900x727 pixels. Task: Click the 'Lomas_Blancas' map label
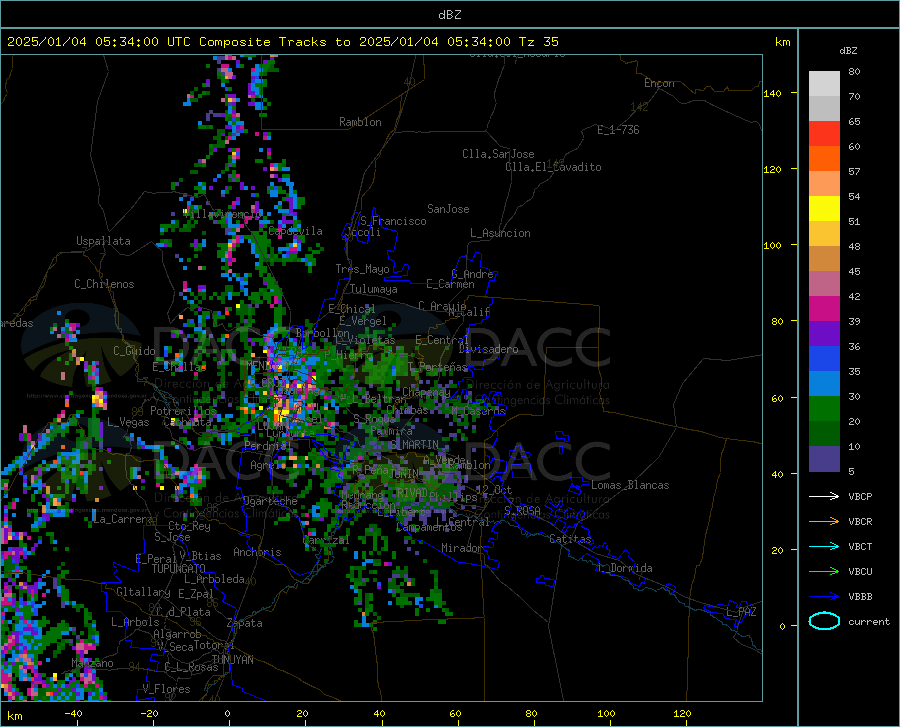coord(630,485)
